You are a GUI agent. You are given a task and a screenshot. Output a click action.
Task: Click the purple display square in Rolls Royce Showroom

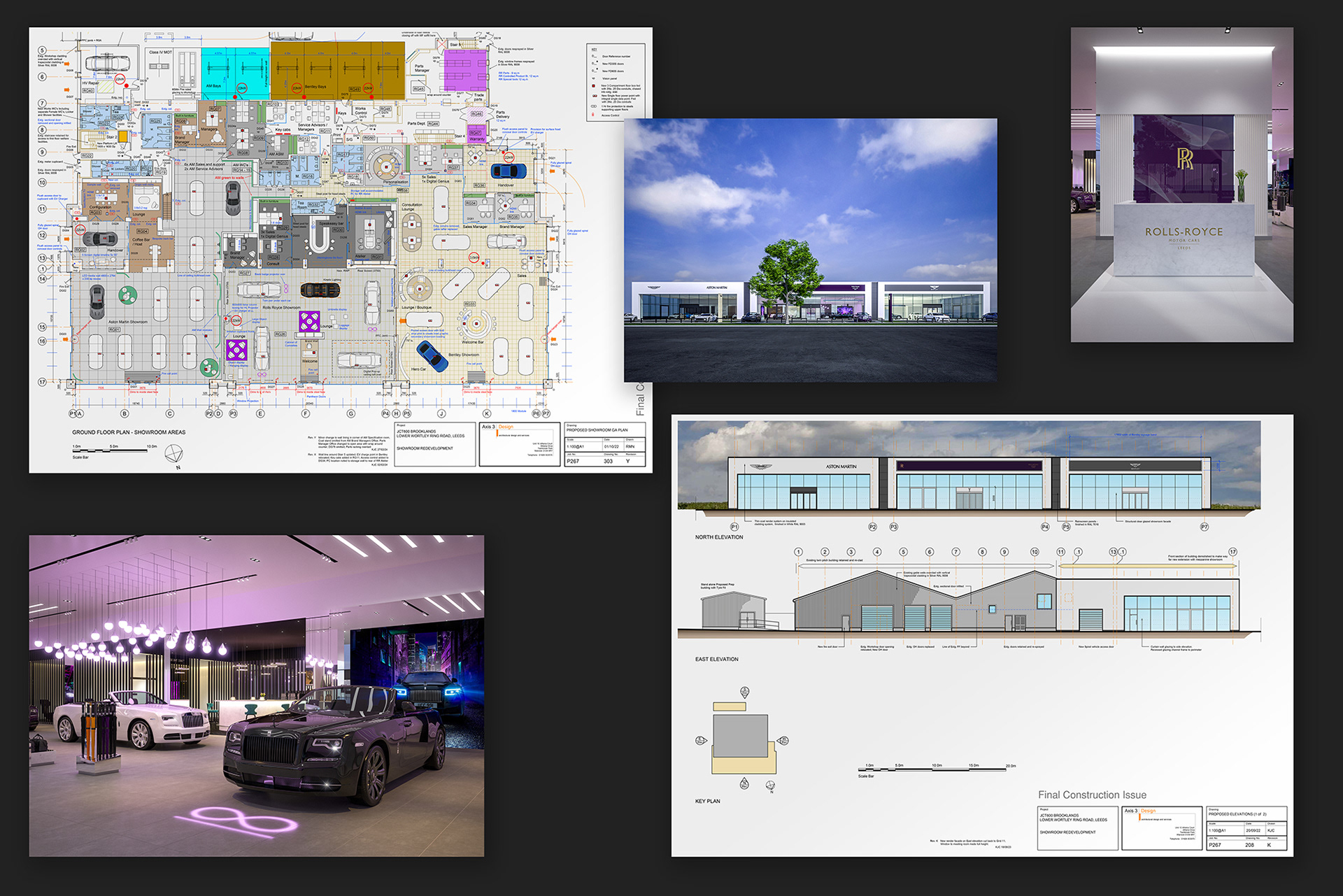click(309, 321)
